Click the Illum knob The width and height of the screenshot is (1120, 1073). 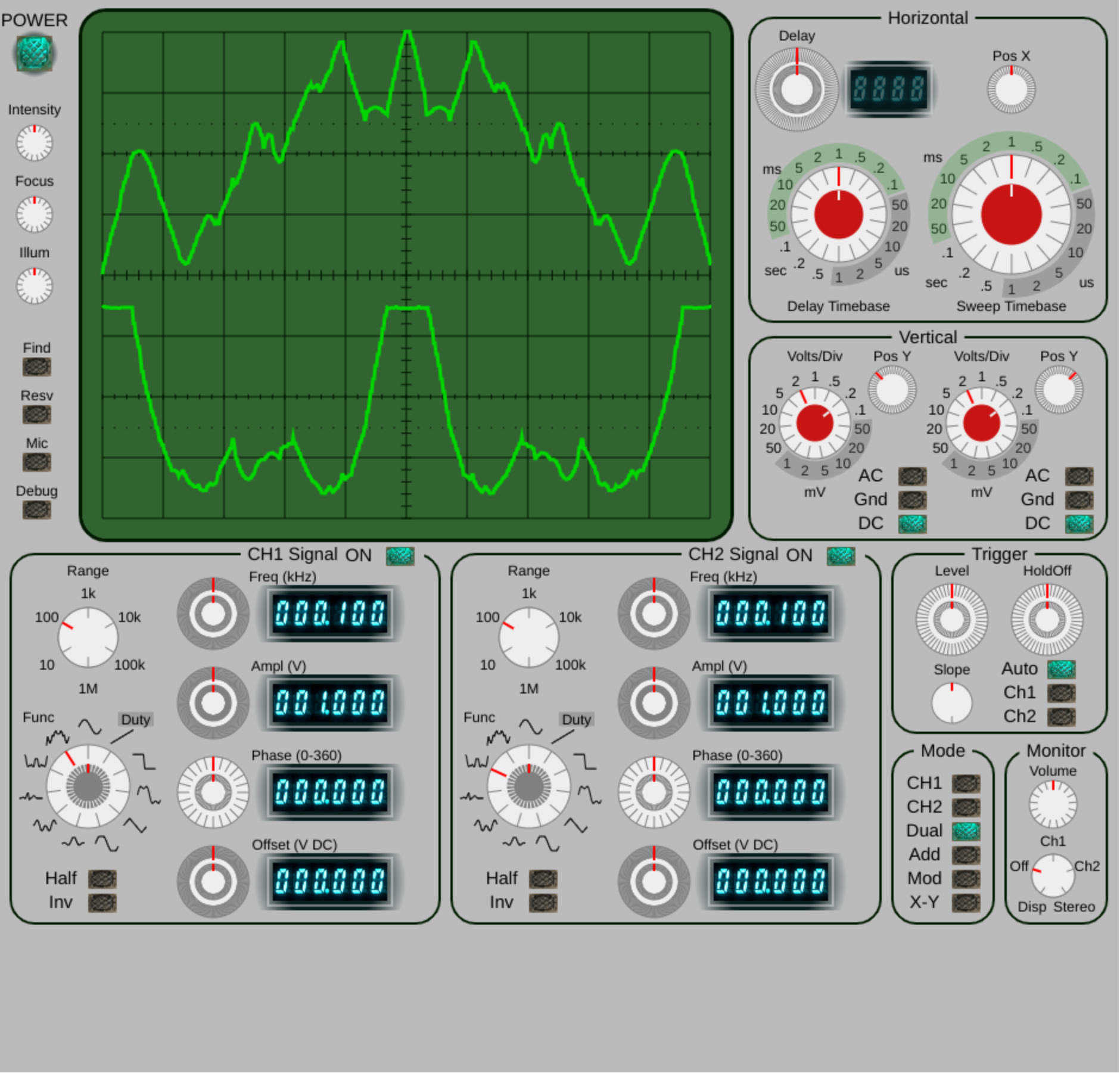(35, 286)
